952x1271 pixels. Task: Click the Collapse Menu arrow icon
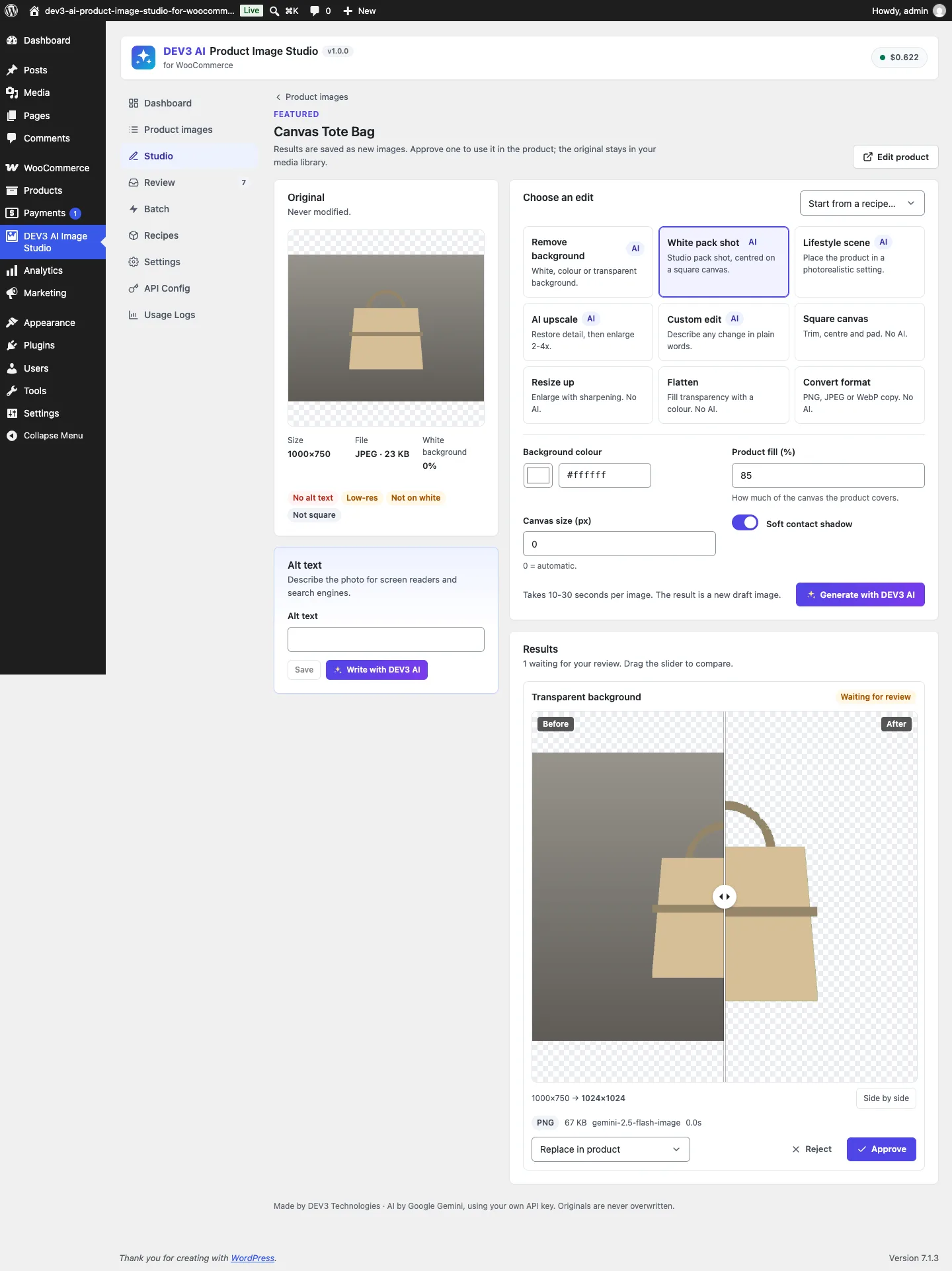(x=12, y=436)
